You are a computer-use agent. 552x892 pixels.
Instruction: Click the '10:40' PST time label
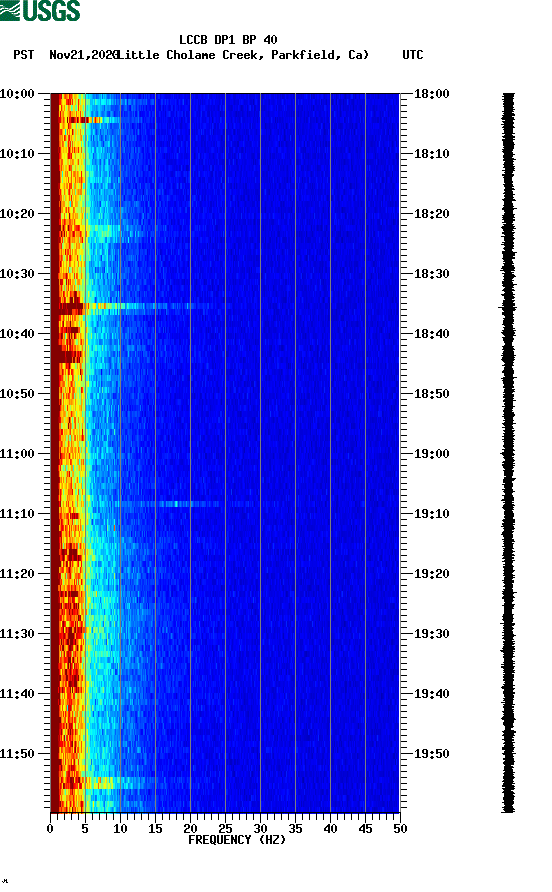tap(17, 333)
